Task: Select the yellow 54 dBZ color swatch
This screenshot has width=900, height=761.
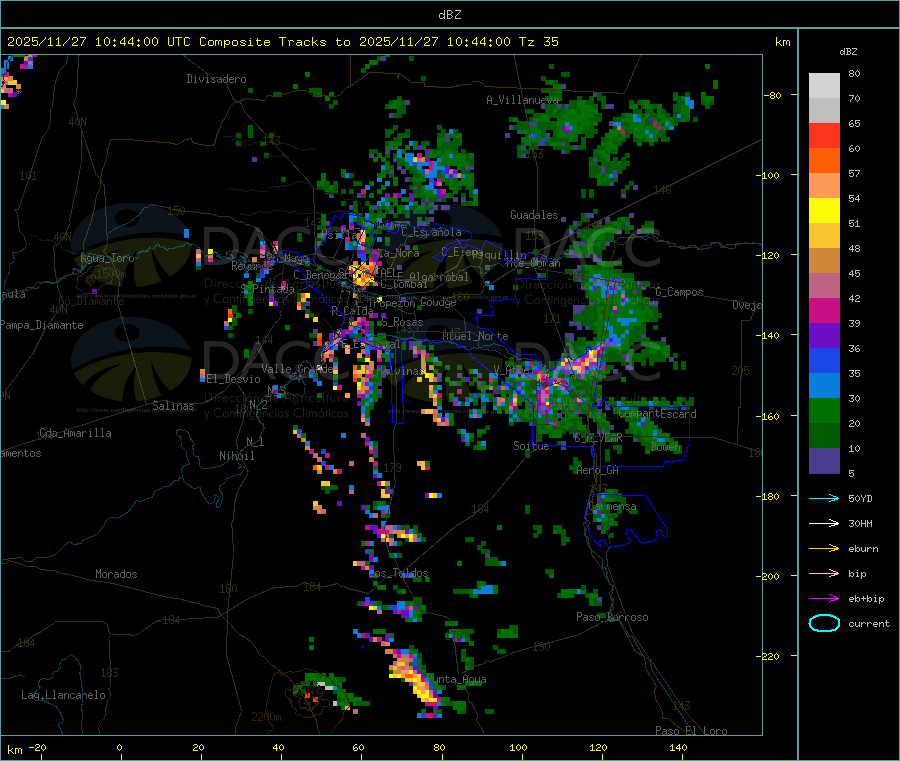Action: point(824,211)
